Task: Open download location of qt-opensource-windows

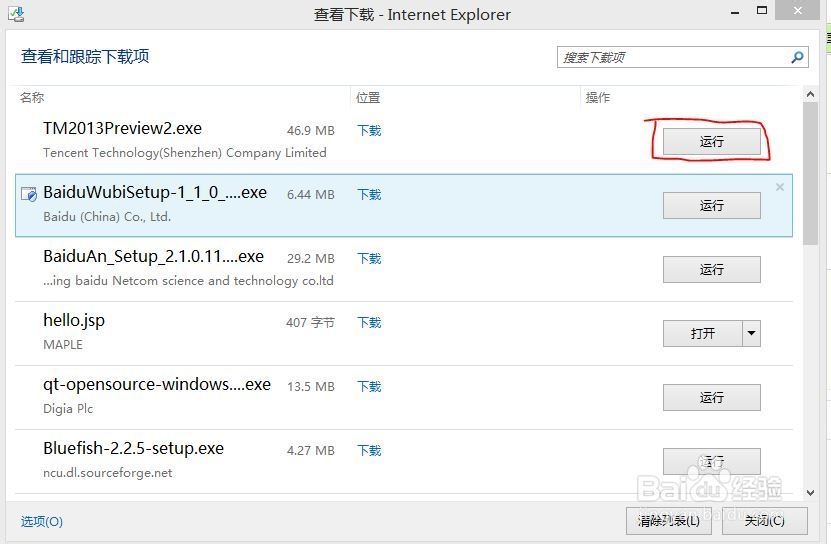Action: [369, 387]
